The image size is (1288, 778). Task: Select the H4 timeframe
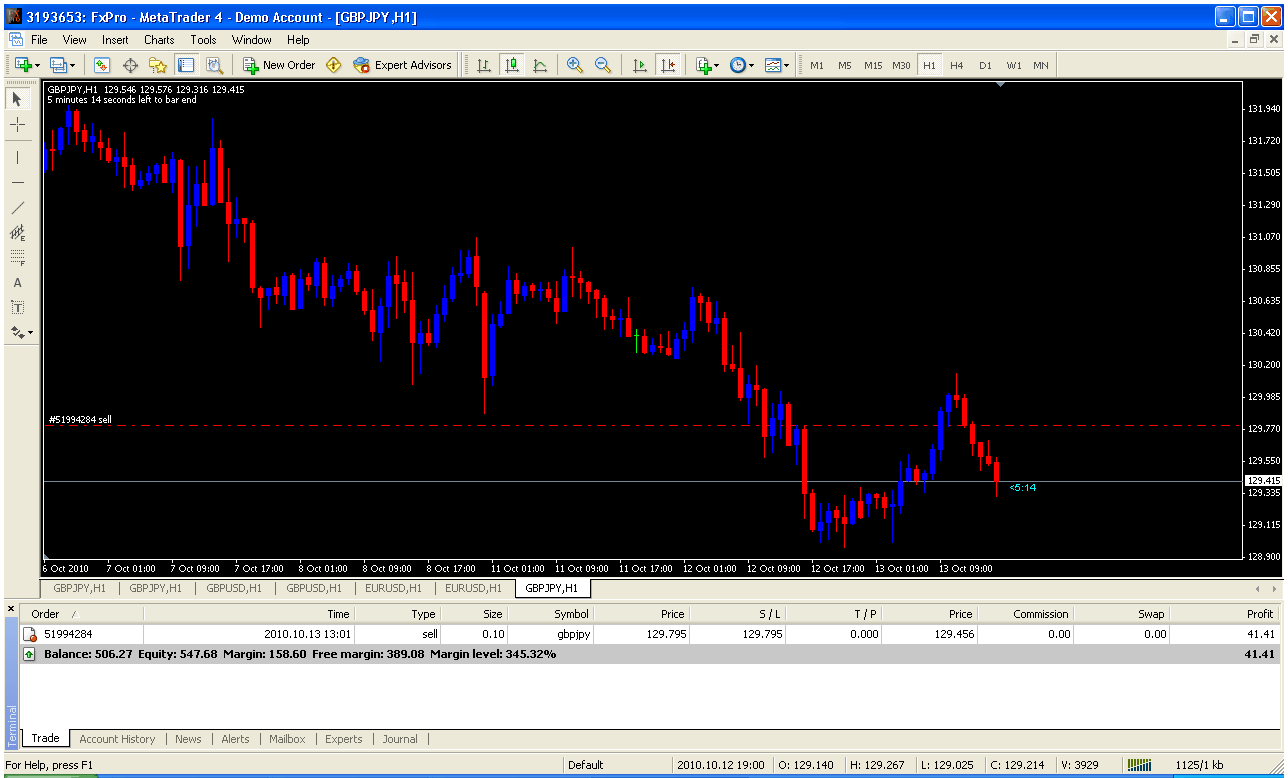pos(957,65)
